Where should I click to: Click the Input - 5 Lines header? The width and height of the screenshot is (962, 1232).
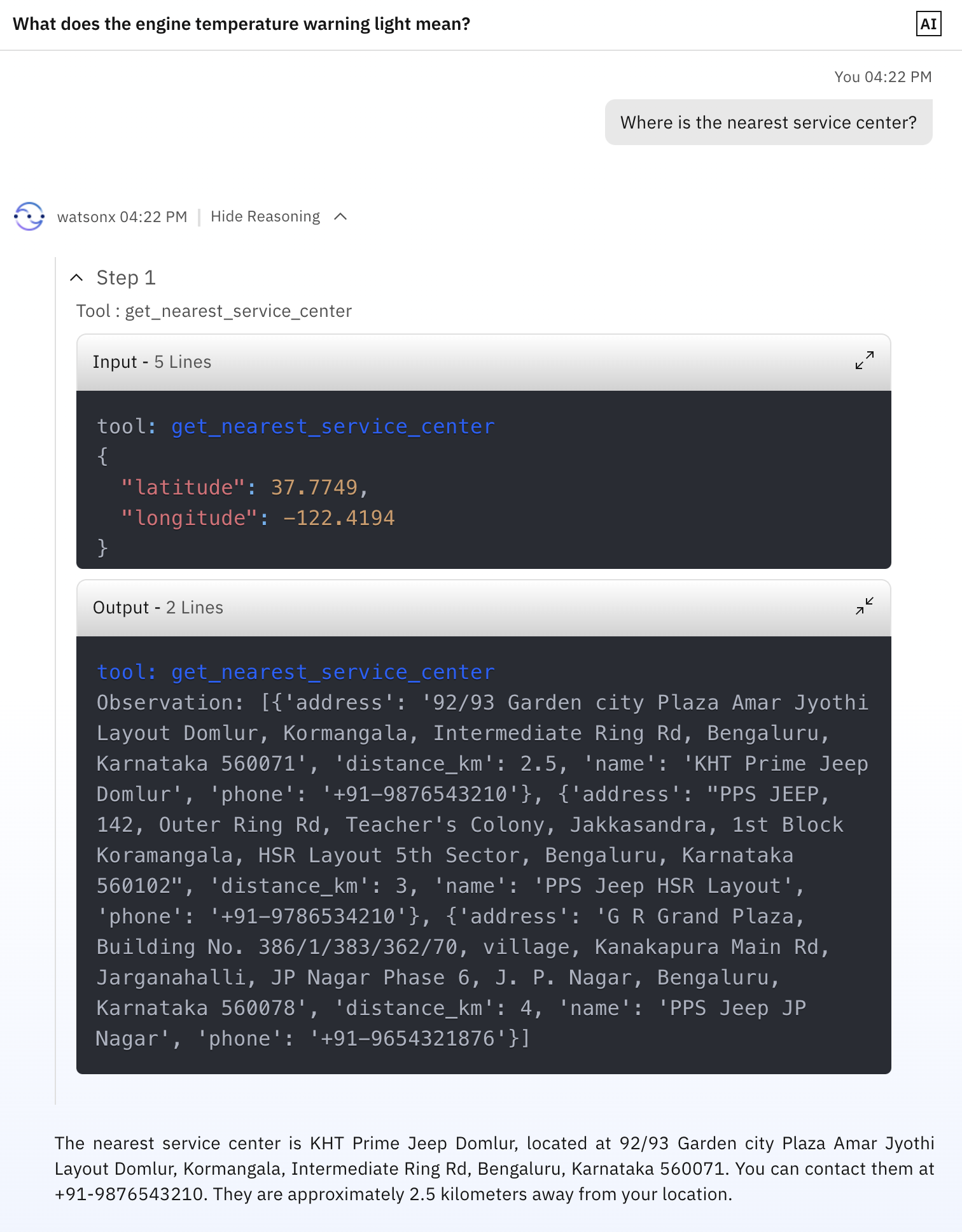484,362
